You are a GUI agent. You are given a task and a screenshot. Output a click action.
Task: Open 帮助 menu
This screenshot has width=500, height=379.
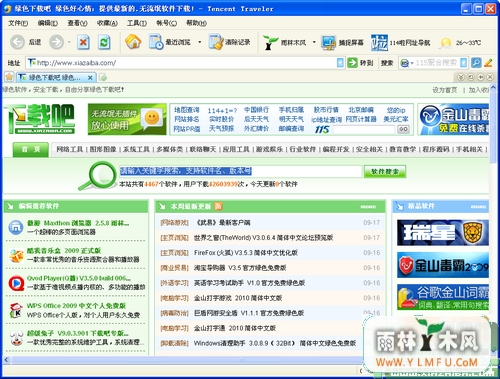196,23
